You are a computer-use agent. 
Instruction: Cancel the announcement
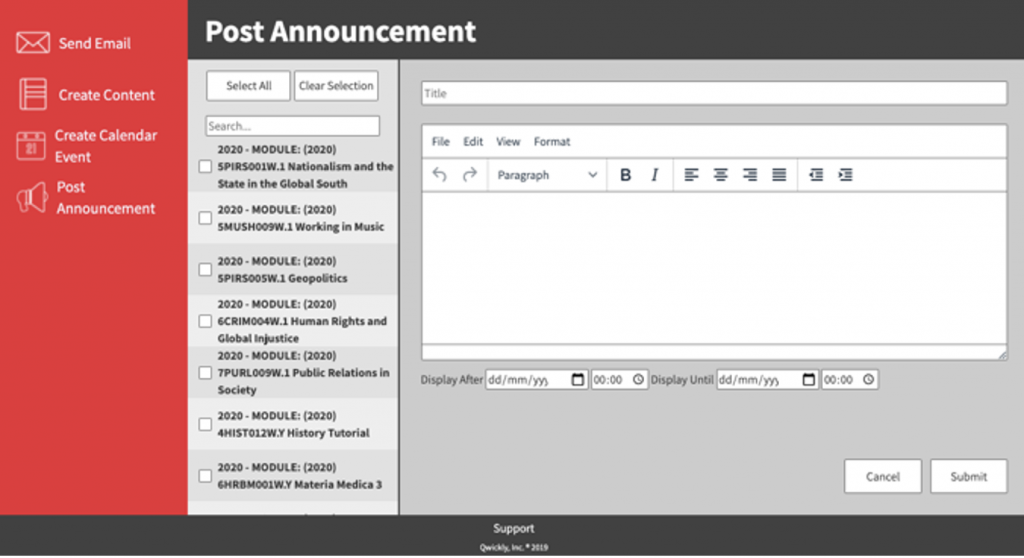882,476
